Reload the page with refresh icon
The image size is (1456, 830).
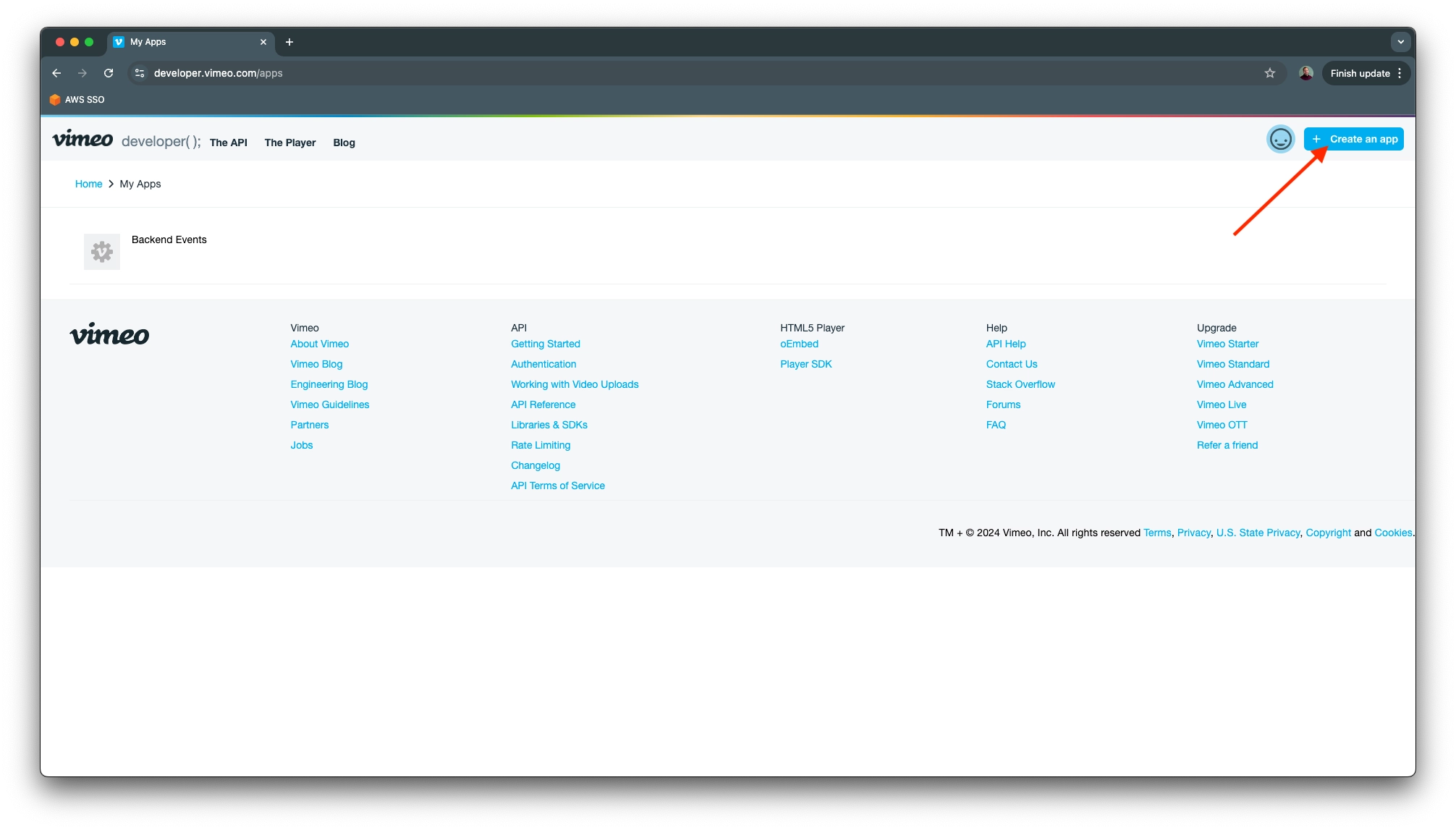109,73
